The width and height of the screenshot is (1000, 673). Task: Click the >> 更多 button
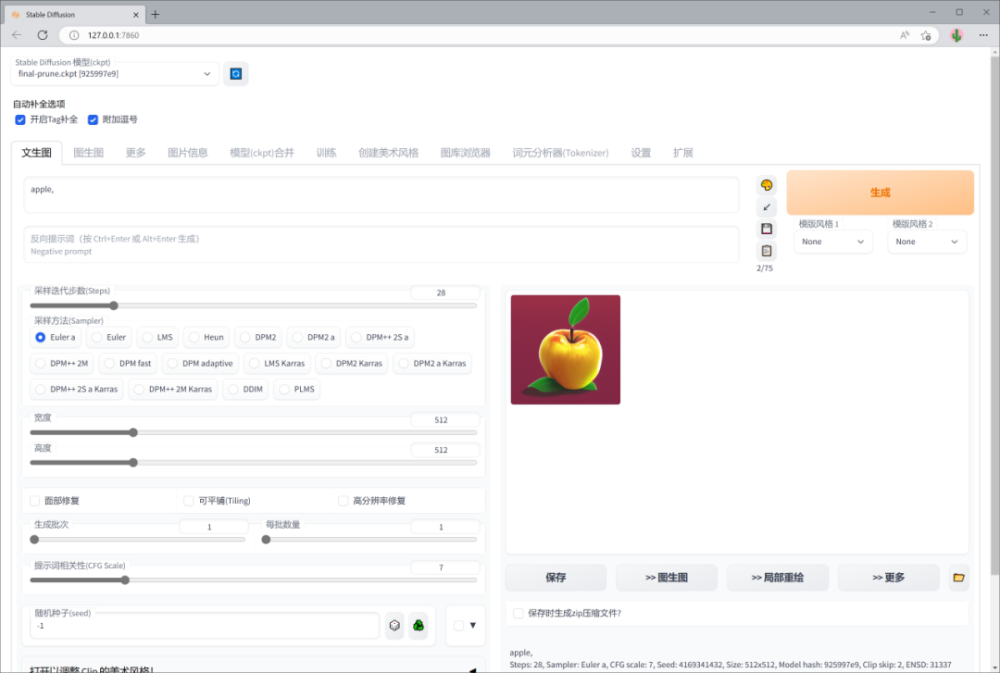(888, 577)
